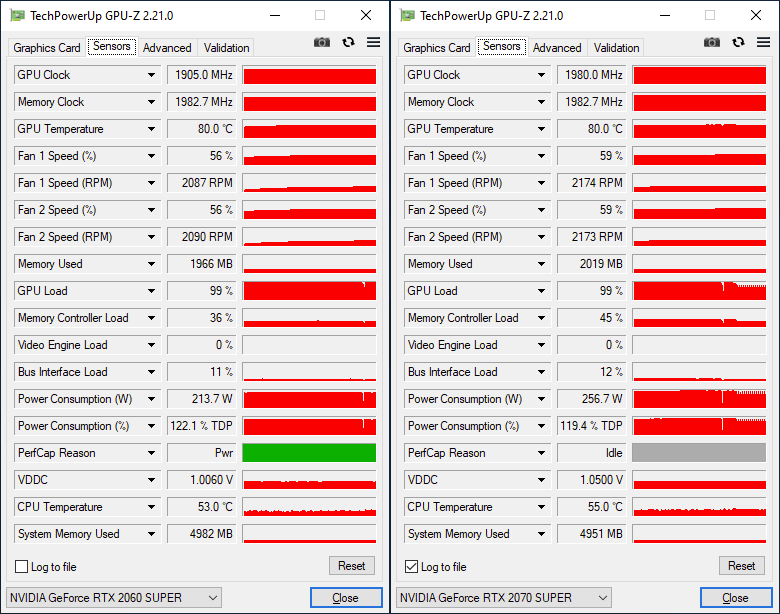Enable Log to file in RTX 2060 SUPER window
The image size is (780, 614).
coord(21,567)
